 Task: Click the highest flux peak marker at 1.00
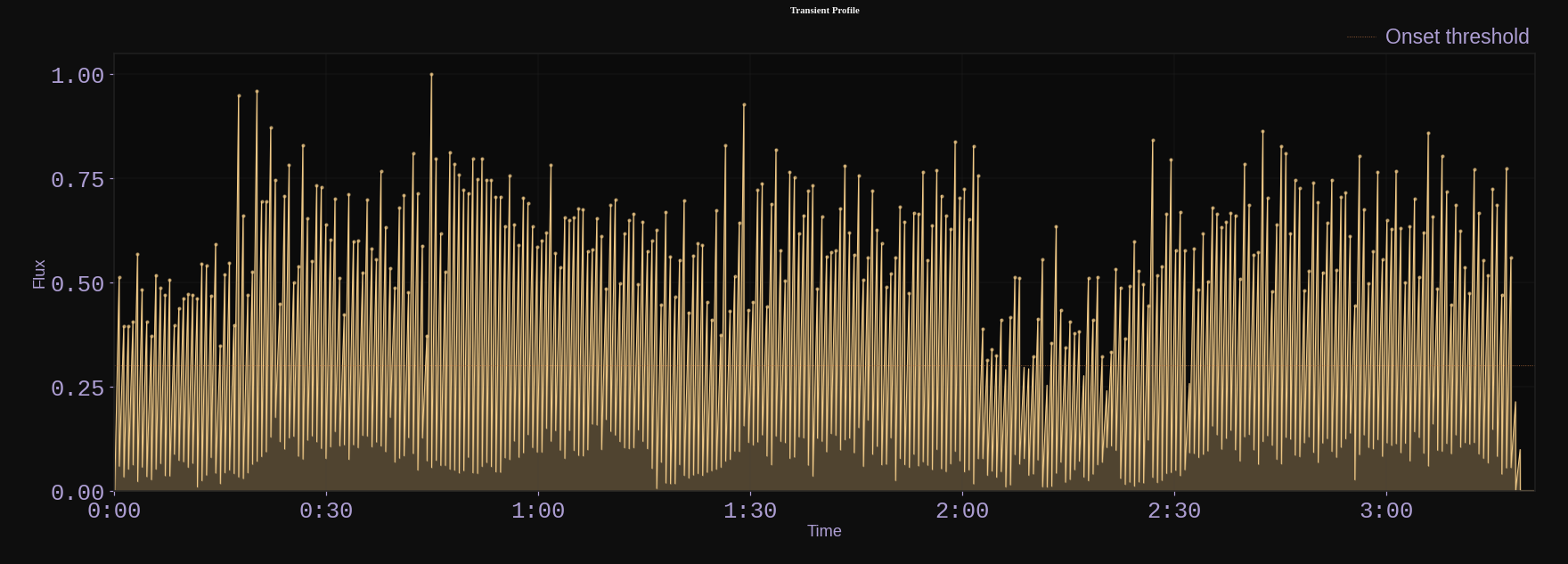coord(431,75)
